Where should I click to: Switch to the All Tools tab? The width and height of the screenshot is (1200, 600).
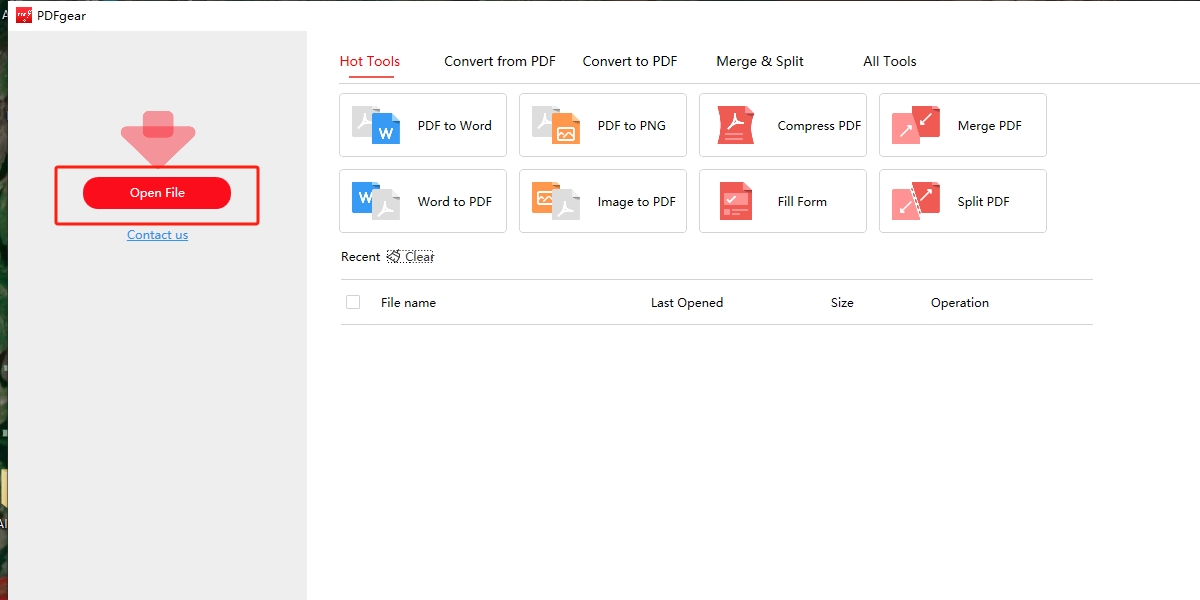(889, 61)
